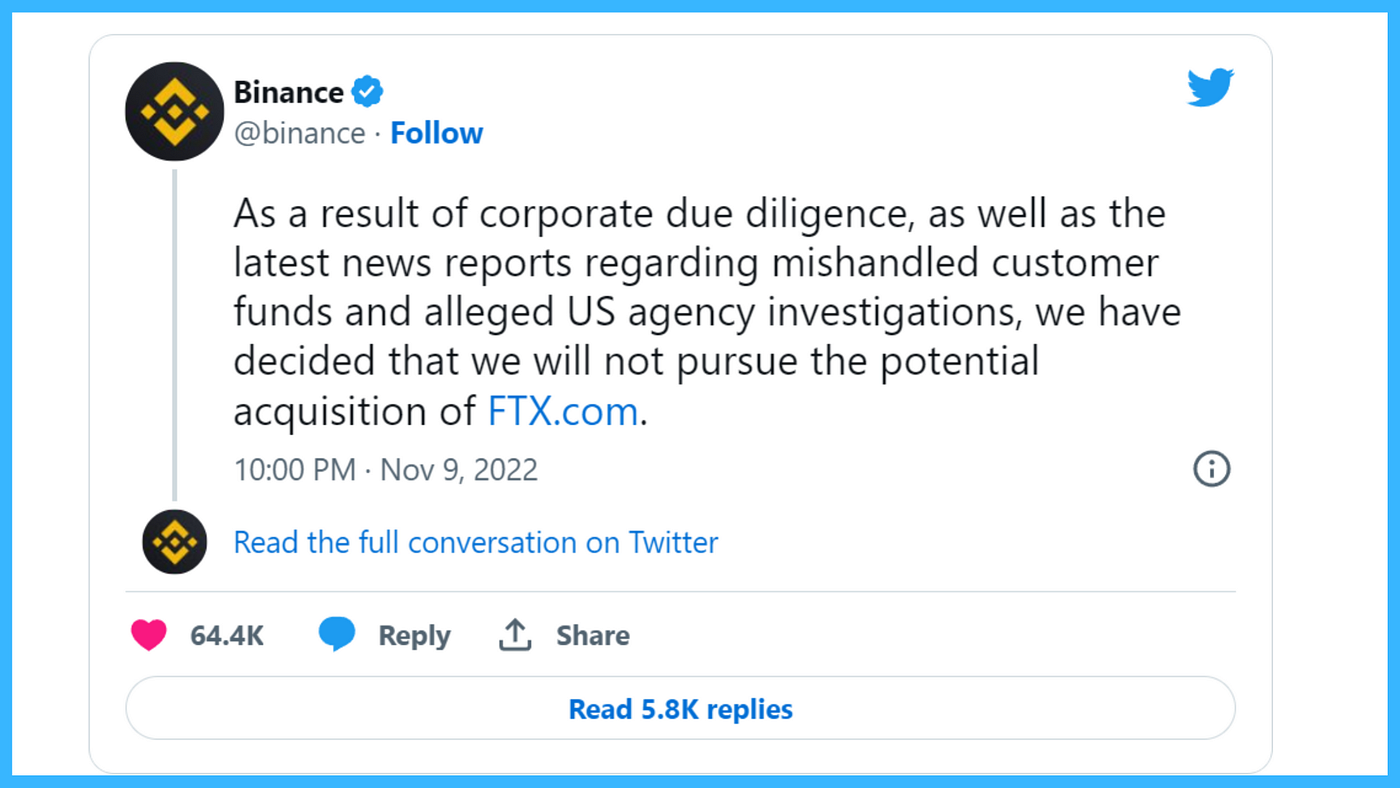Open the FTX.com link in the tweet

[x=563, y=412]
